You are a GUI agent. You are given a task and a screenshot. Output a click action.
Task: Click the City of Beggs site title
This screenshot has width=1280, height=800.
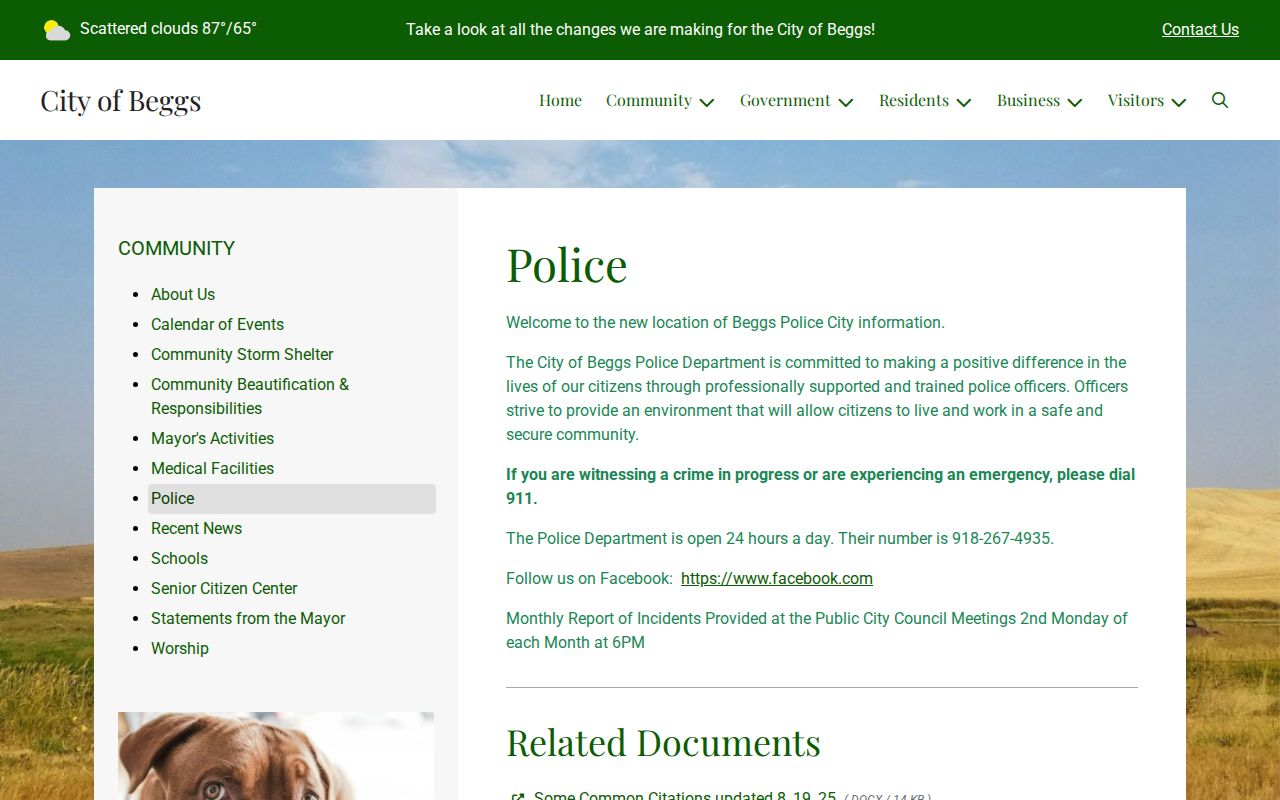tap(121, 101)
